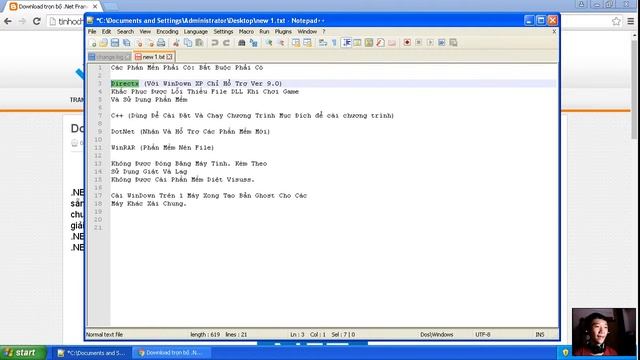Click the Windows Start button
The image size is (640, 360).
pos(23,353)
